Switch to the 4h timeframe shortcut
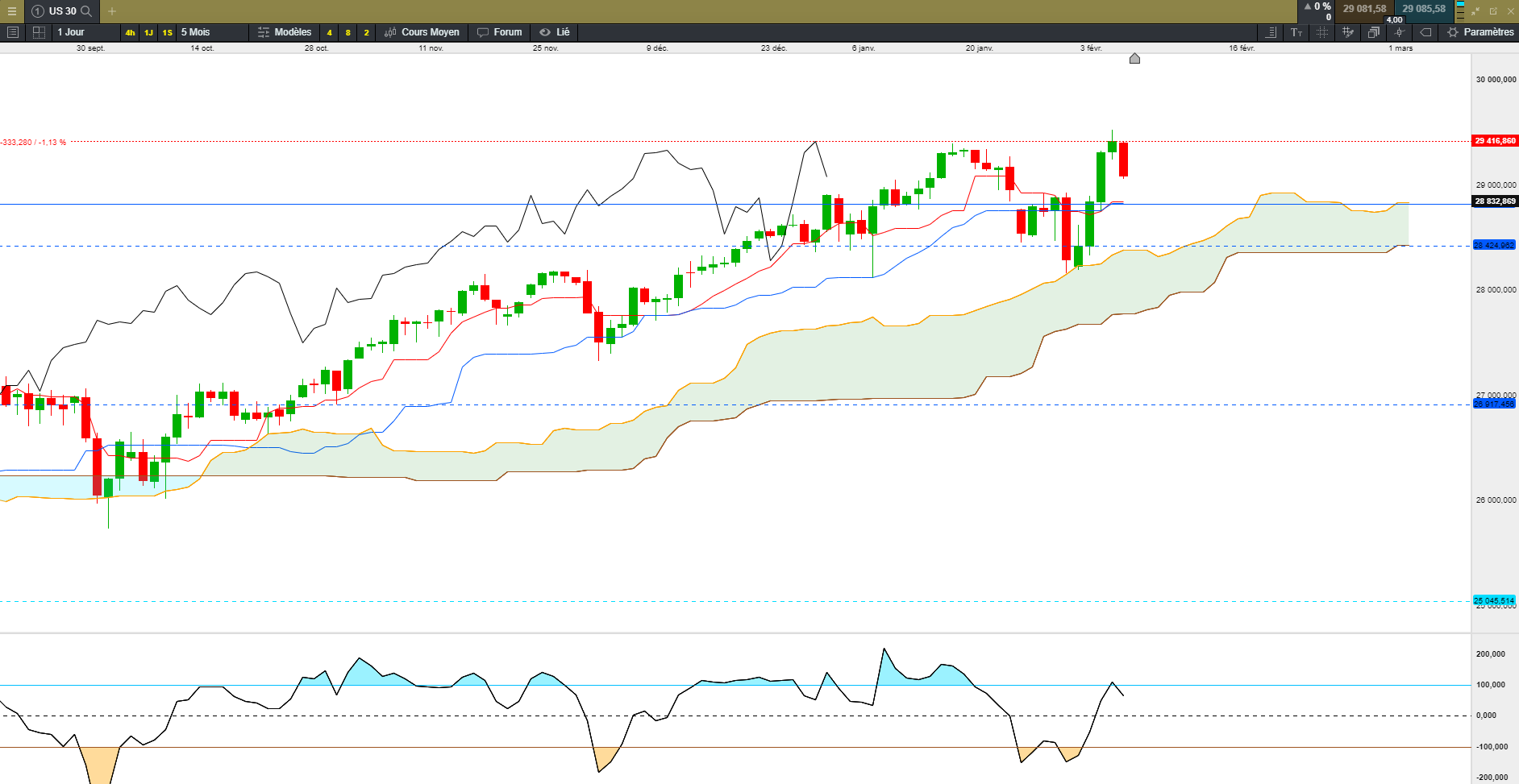This screenshot has height=784, width=1519. click(x=130, y=33)
